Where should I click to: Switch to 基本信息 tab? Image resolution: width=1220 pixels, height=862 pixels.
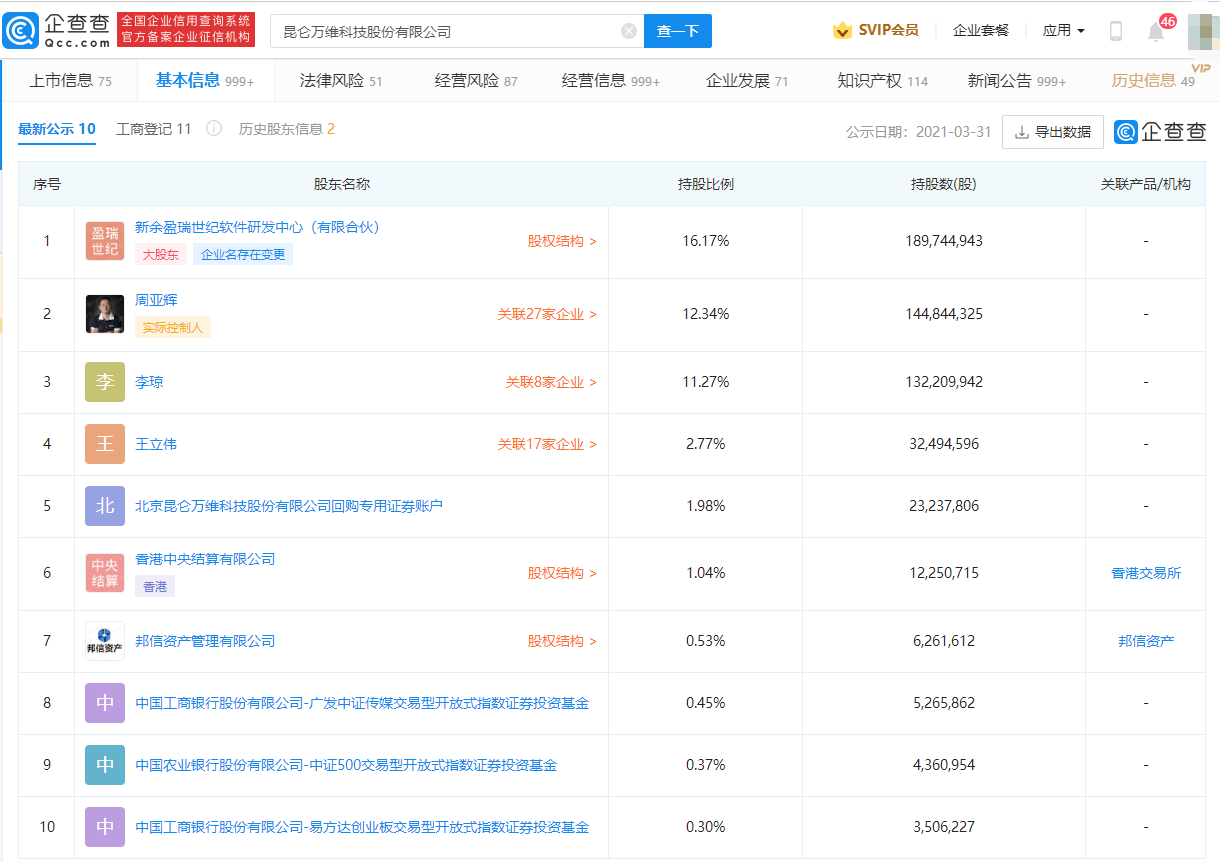coord(205,80)
